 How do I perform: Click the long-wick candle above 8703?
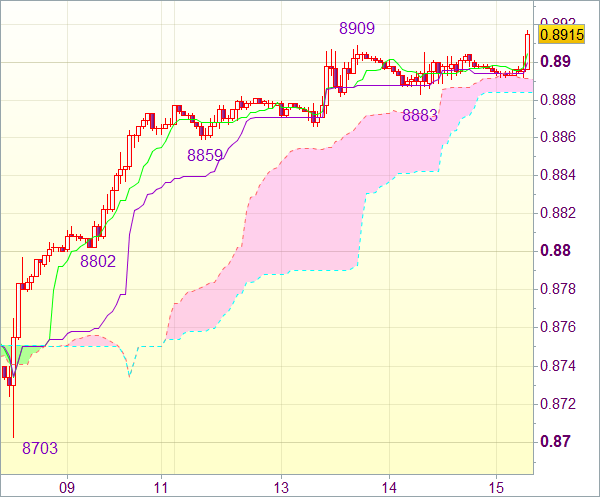[13, 379]
